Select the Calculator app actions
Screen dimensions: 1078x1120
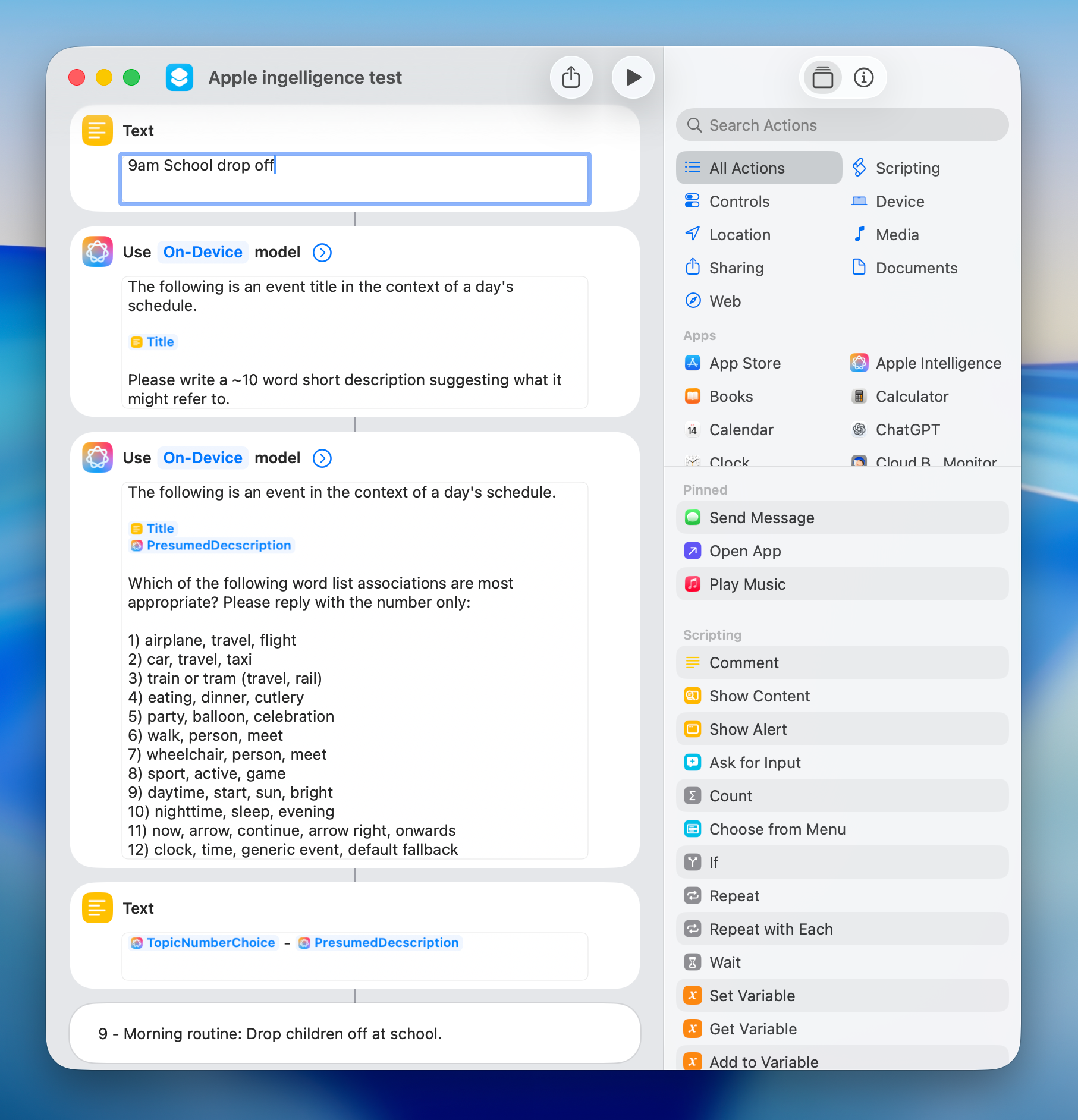912,396
